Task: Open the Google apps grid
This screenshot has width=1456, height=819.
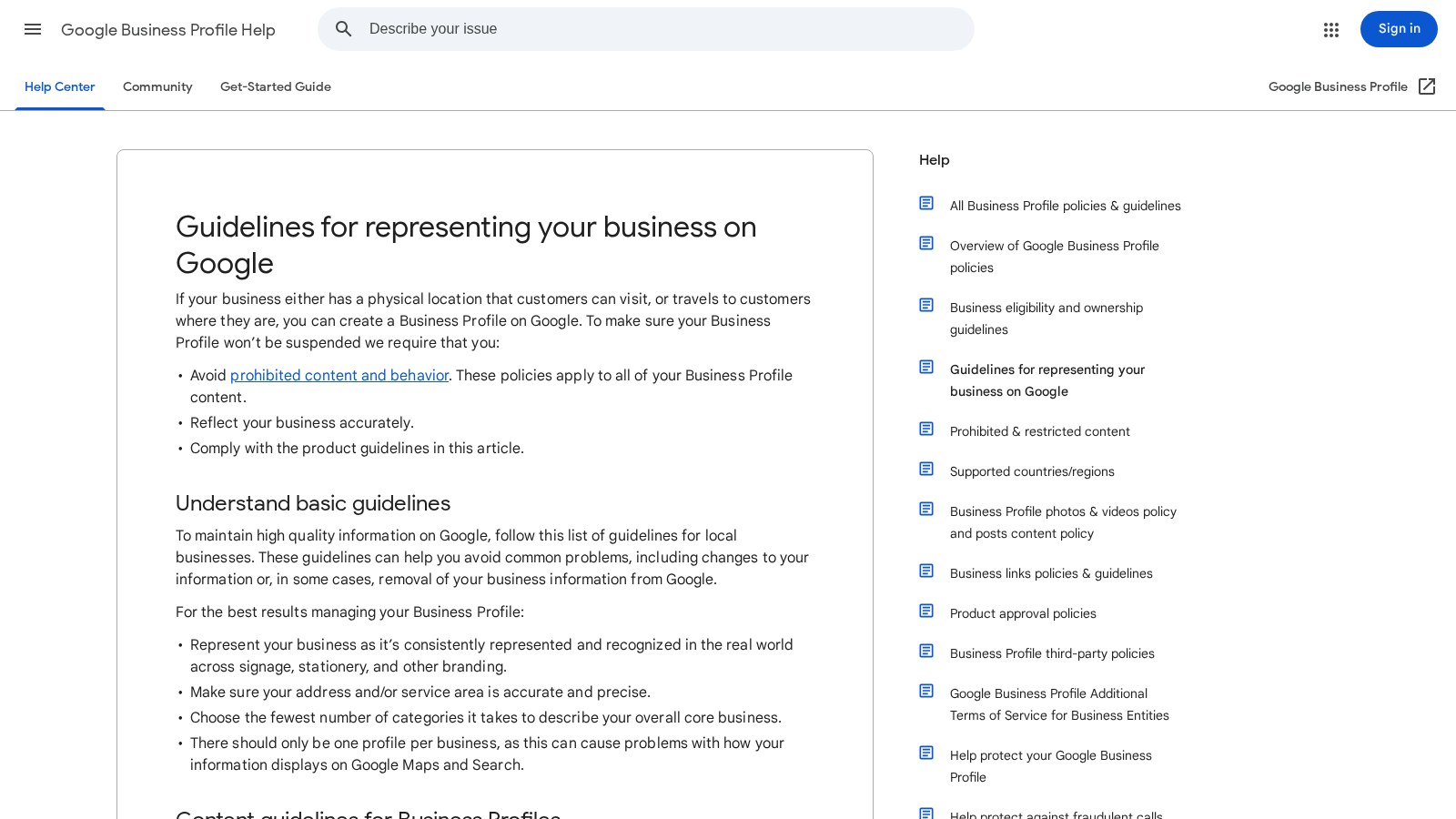Action: pyautogui.click(x=1331, y=29)
